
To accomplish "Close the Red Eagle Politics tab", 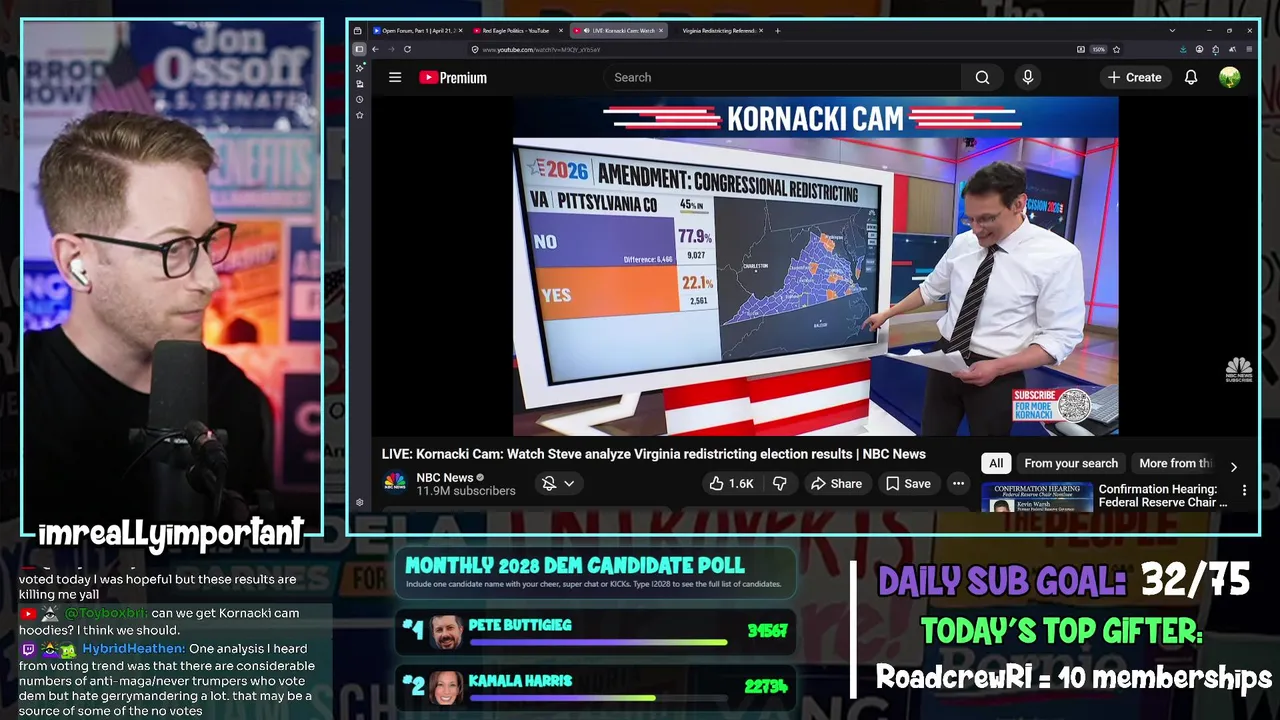I will 560,30.
